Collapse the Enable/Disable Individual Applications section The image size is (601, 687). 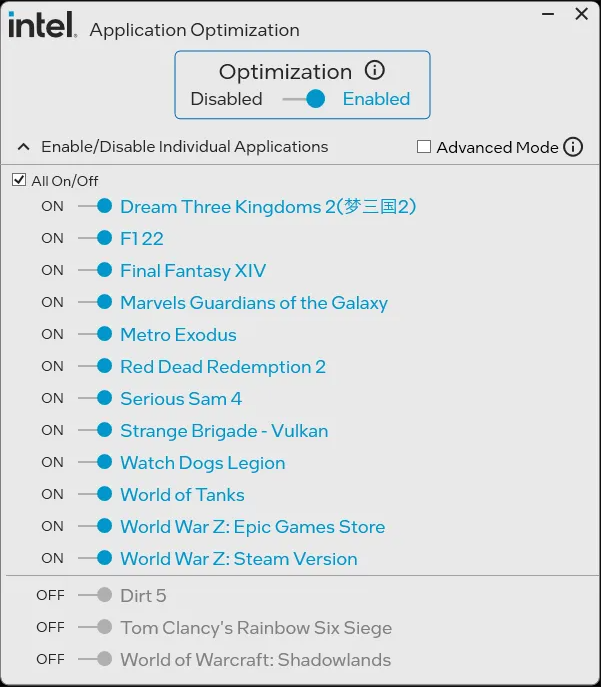tap(23, 147)
